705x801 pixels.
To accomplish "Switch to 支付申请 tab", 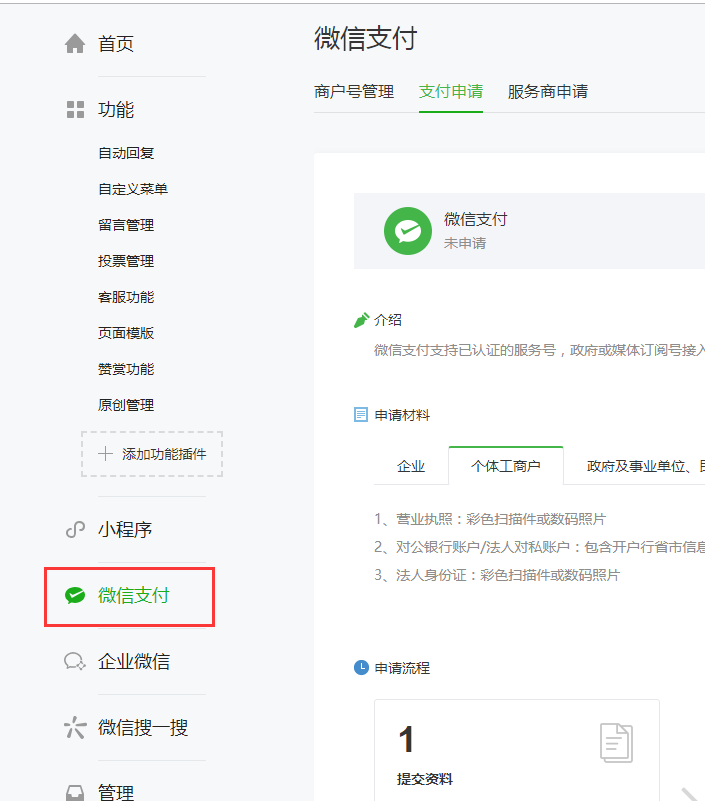I will [451, 92].
